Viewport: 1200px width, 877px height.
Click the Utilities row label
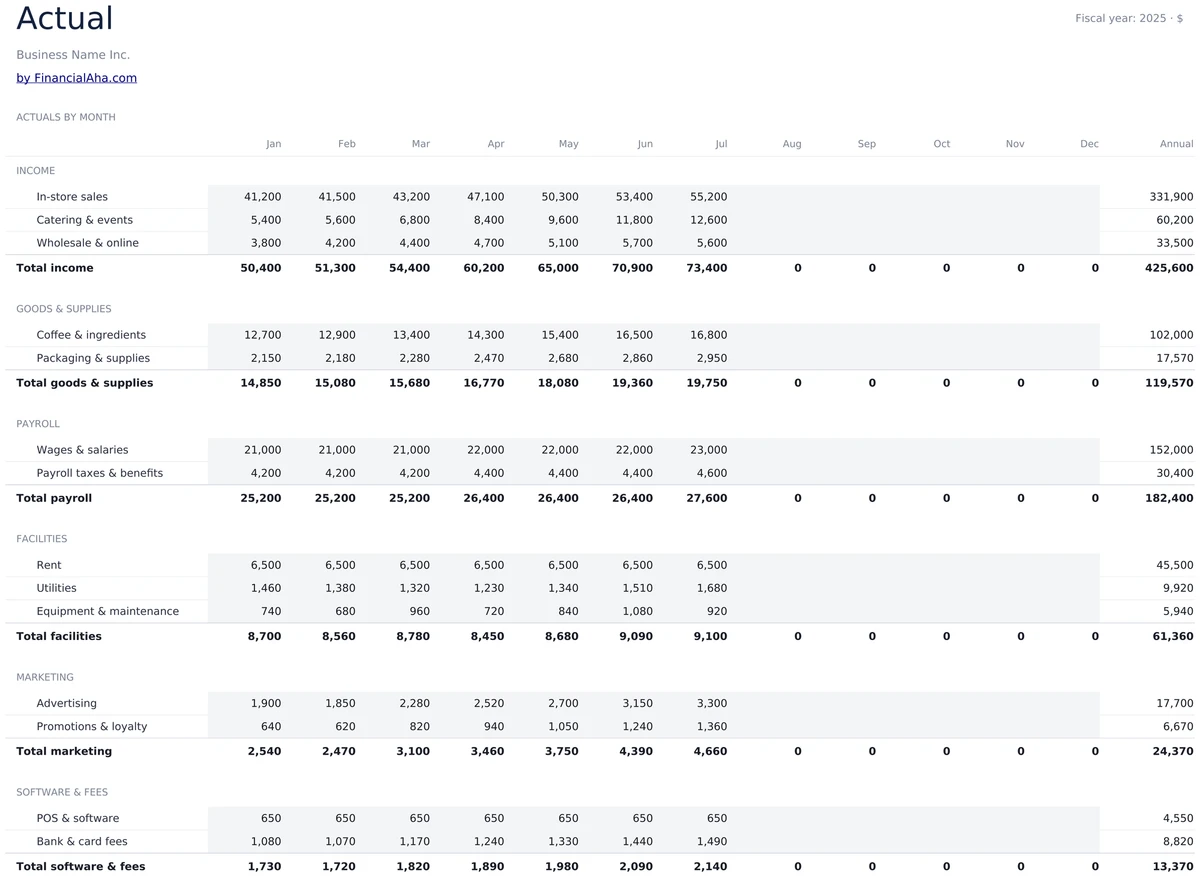56,588
